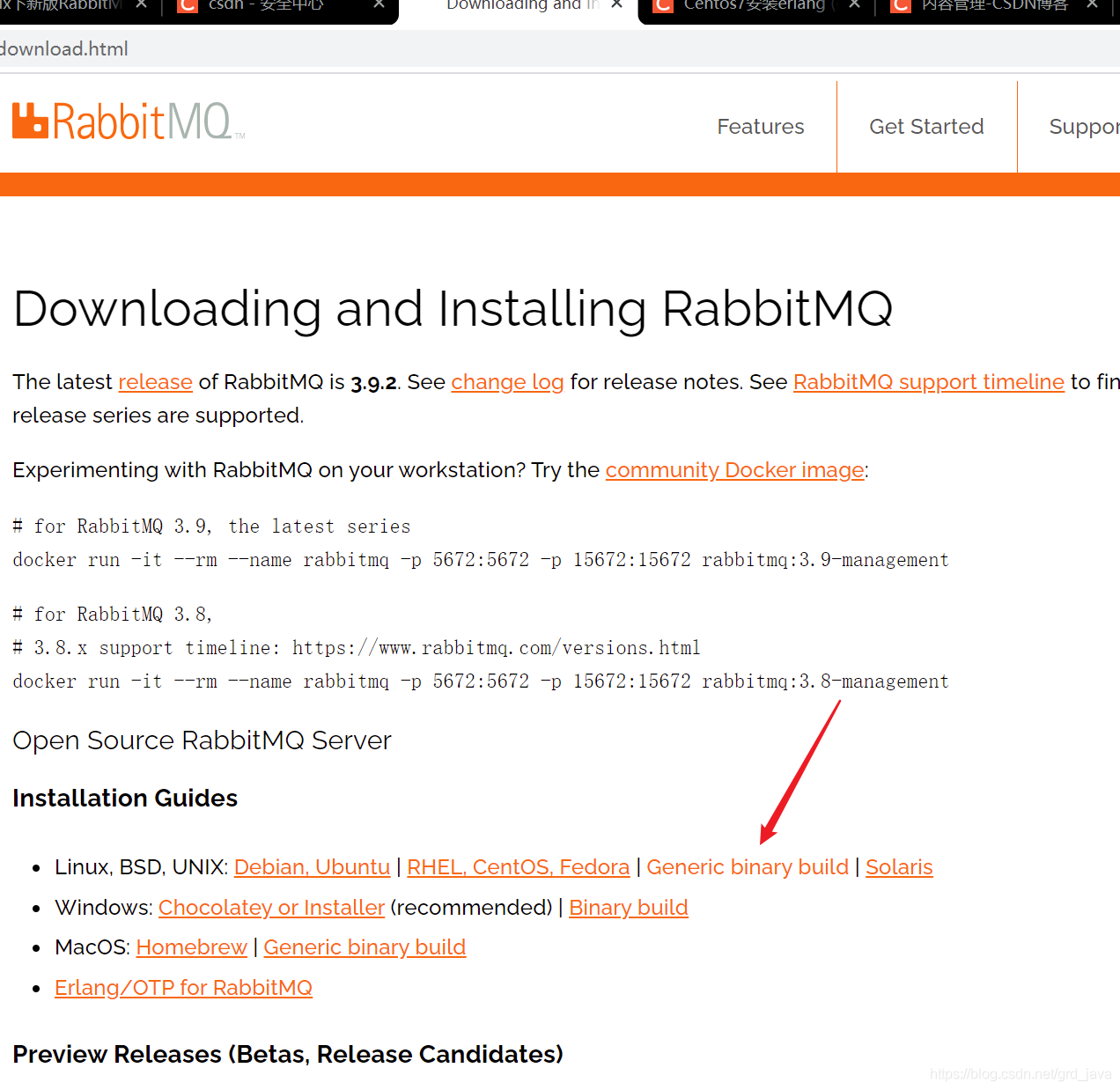Open the RHEL, CentOS, Fedora guide
This screenshot has width=1120, height=1090.
coord(519,867)
